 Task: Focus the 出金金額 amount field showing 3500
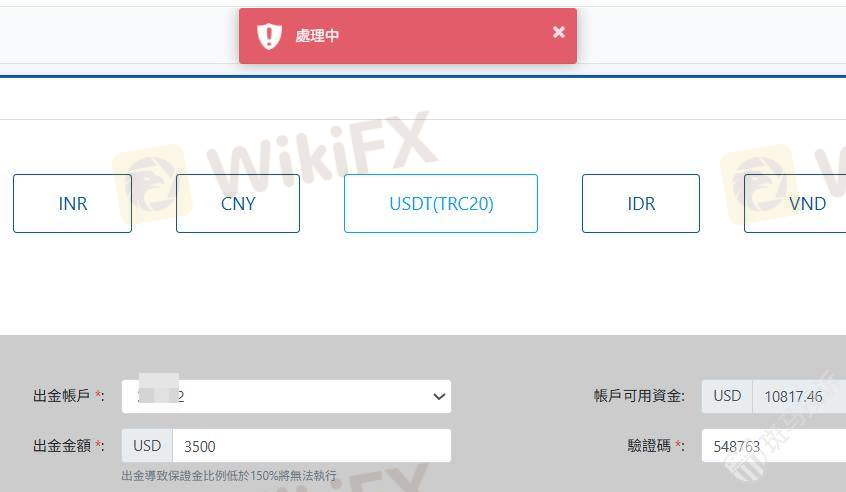pos(312,446)
